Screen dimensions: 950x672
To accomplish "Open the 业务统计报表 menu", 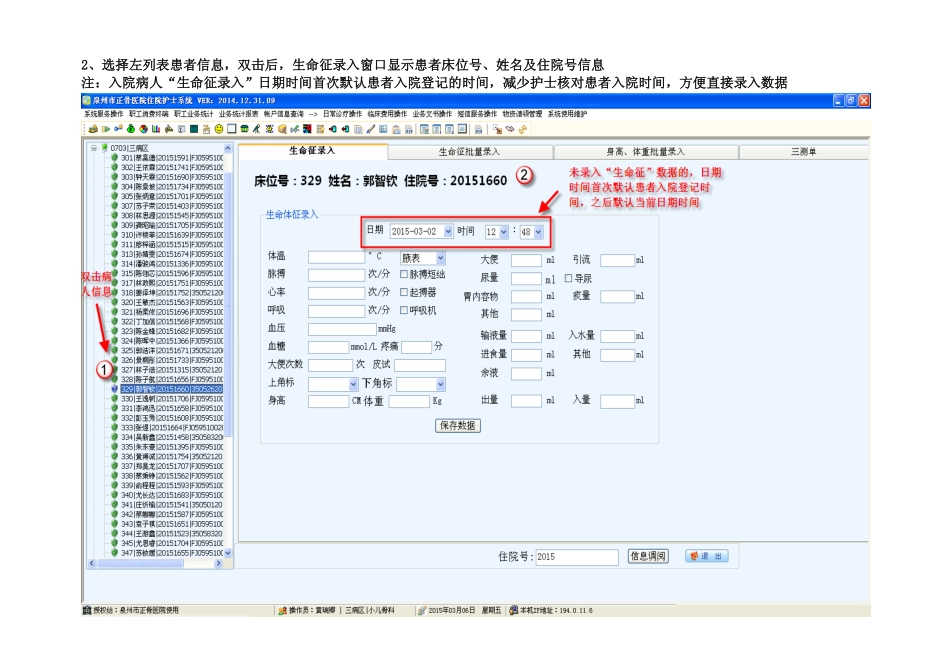I will (x=238, y=114).
